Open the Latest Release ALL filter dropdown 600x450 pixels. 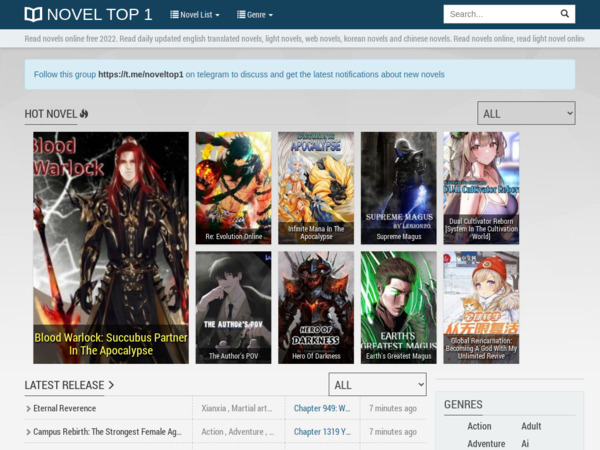tap(377, 385)
